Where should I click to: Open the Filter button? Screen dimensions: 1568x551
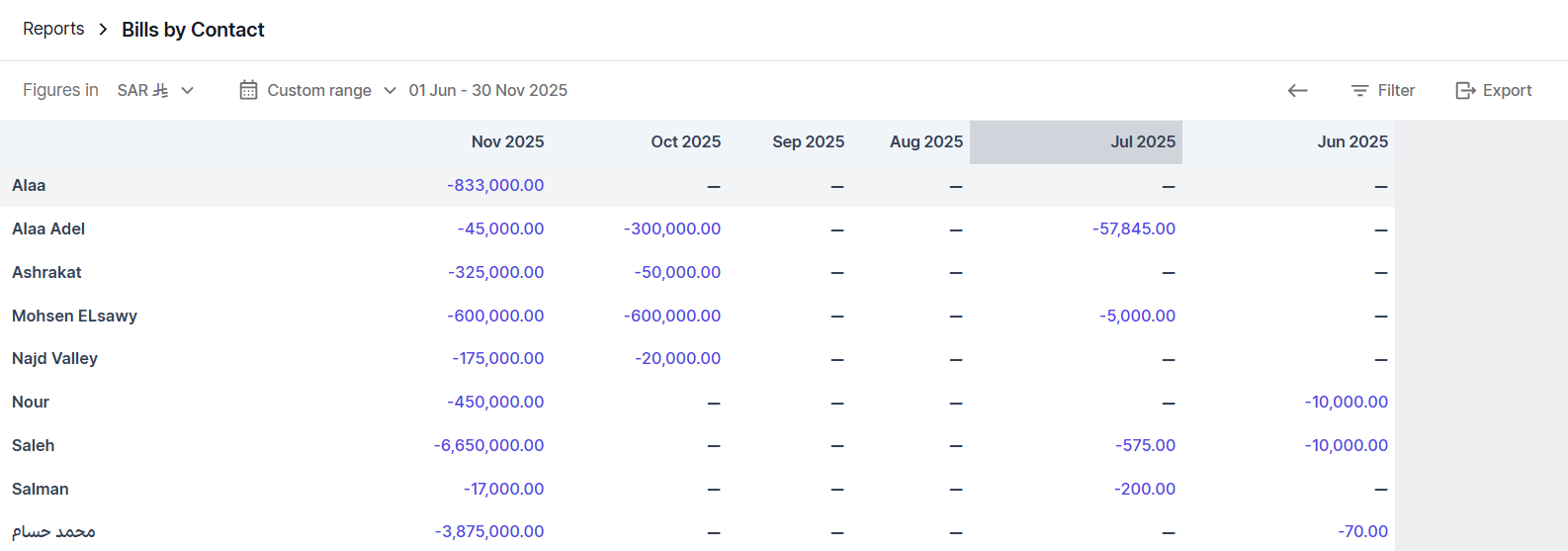(x=1383, y=90)
